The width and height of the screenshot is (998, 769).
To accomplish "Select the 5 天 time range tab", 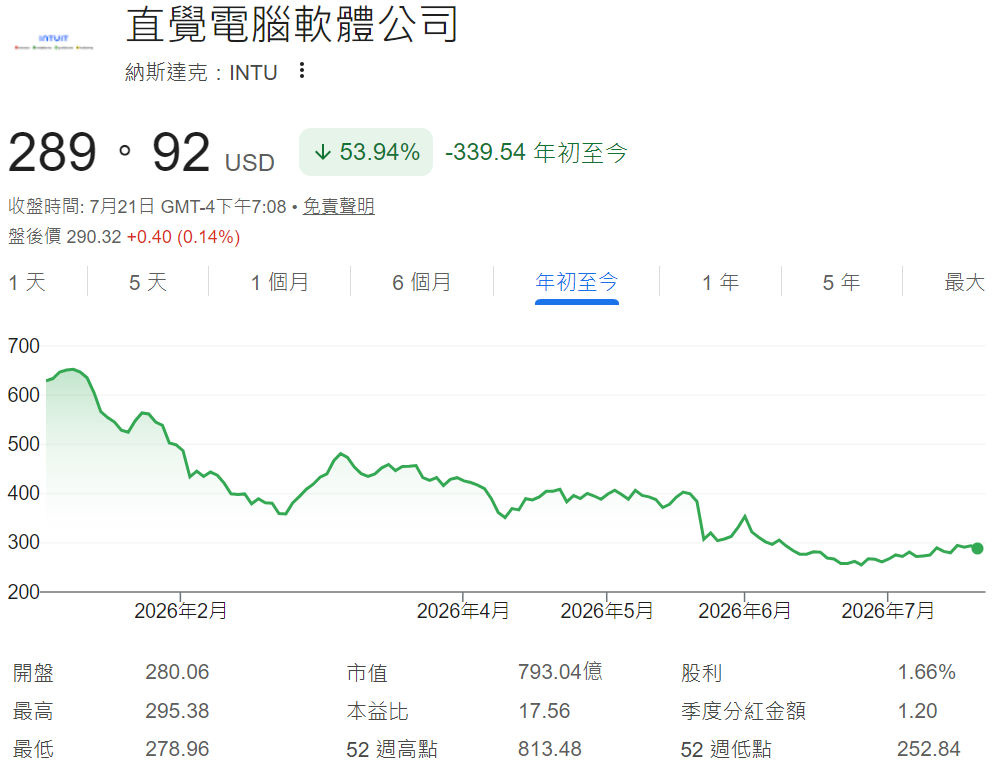I will (x=148, y=282).
